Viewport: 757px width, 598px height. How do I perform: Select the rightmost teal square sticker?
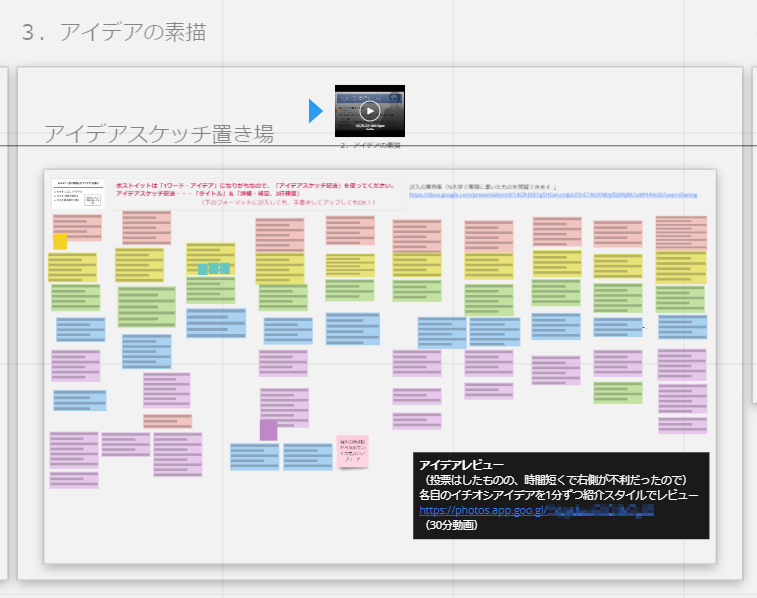point(225,268)
